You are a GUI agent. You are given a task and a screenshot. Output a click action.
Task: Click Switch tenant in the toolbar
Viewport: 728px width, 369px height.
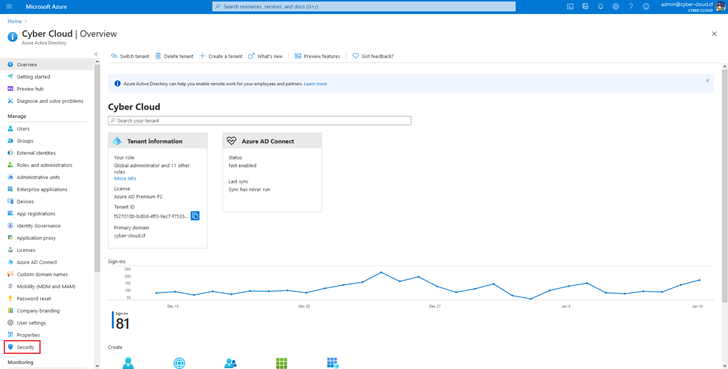[x=130, y=56]
